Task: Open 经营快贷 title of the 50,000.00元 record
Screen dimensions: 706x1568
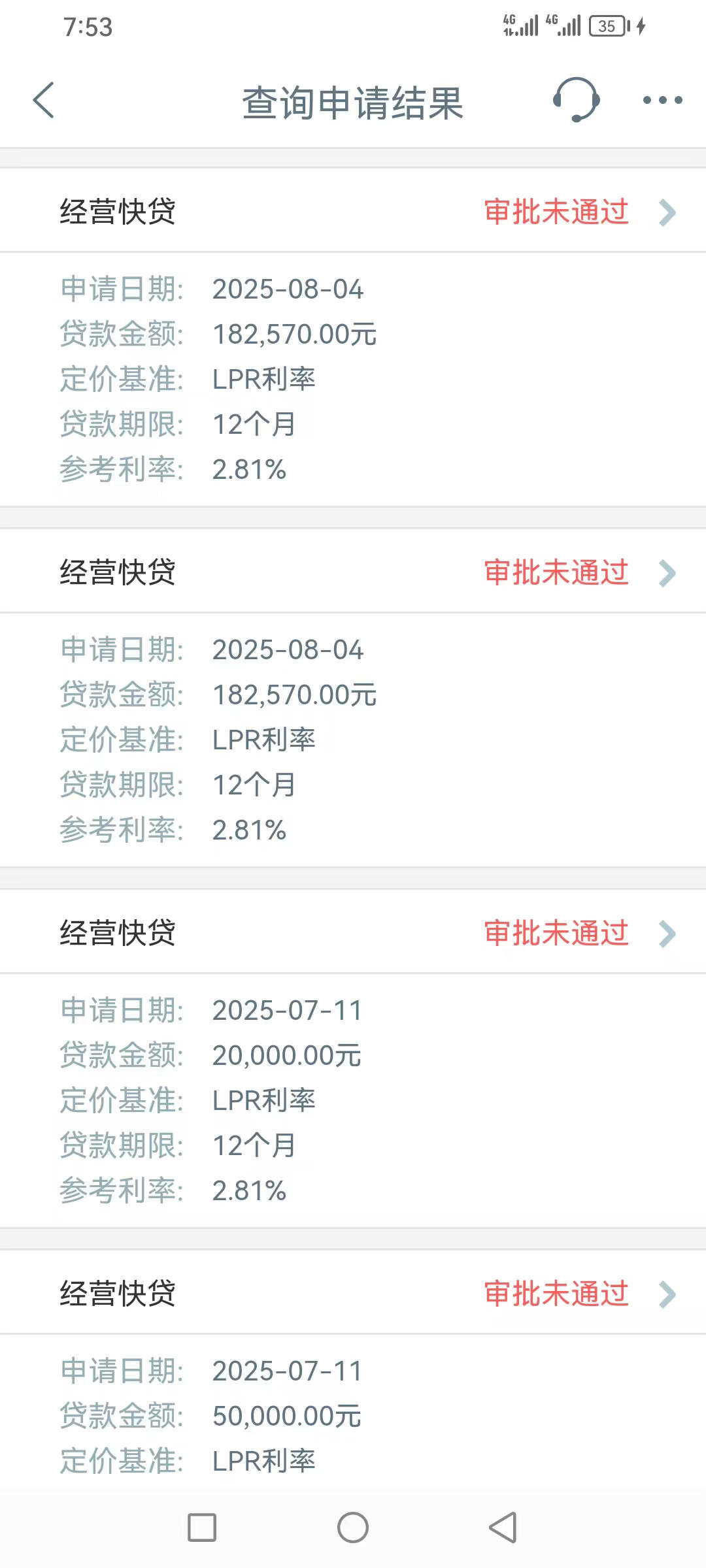Action: coord(118,1294)
